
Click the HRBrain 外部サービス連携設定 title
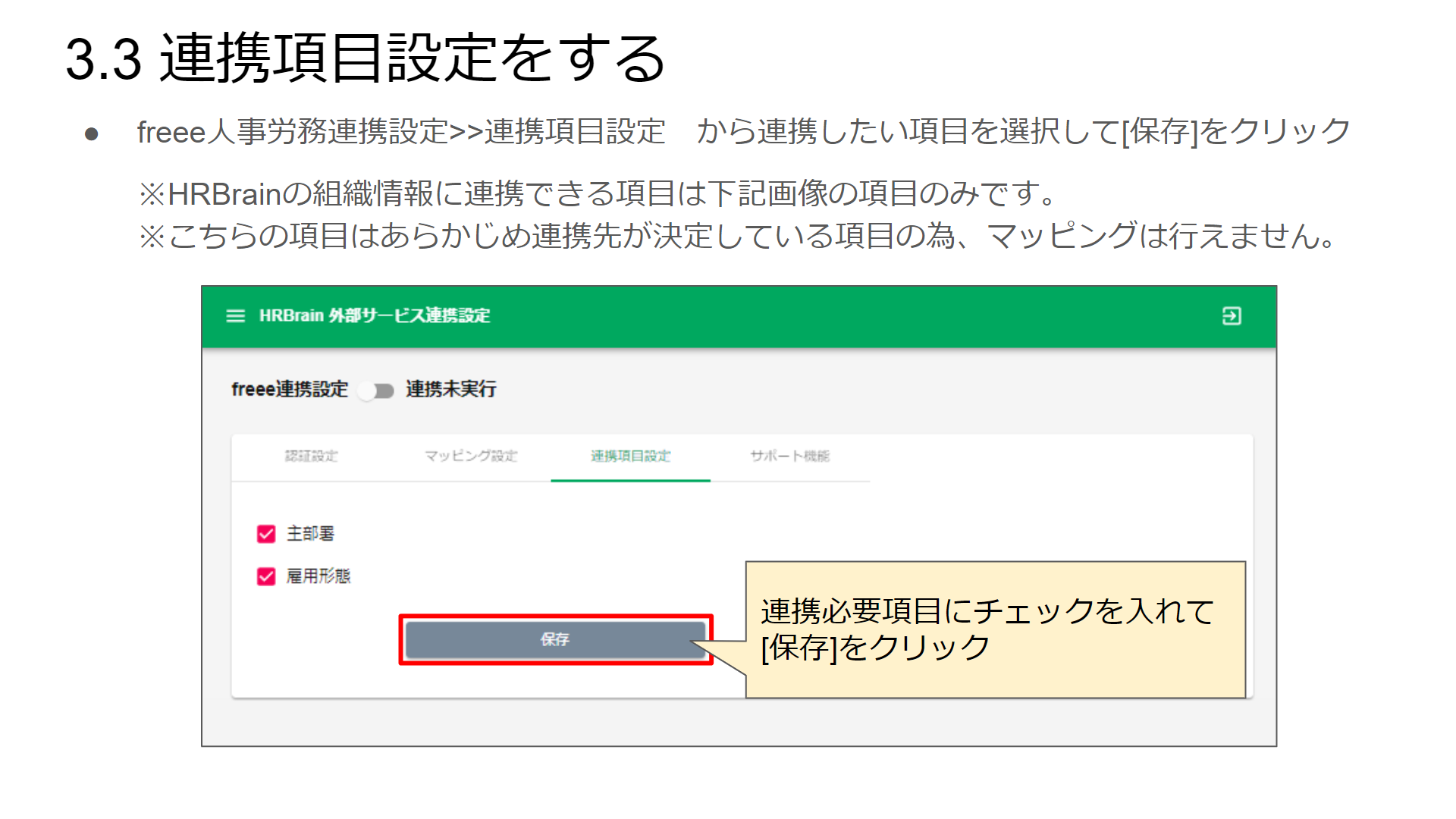coord(375,315)
